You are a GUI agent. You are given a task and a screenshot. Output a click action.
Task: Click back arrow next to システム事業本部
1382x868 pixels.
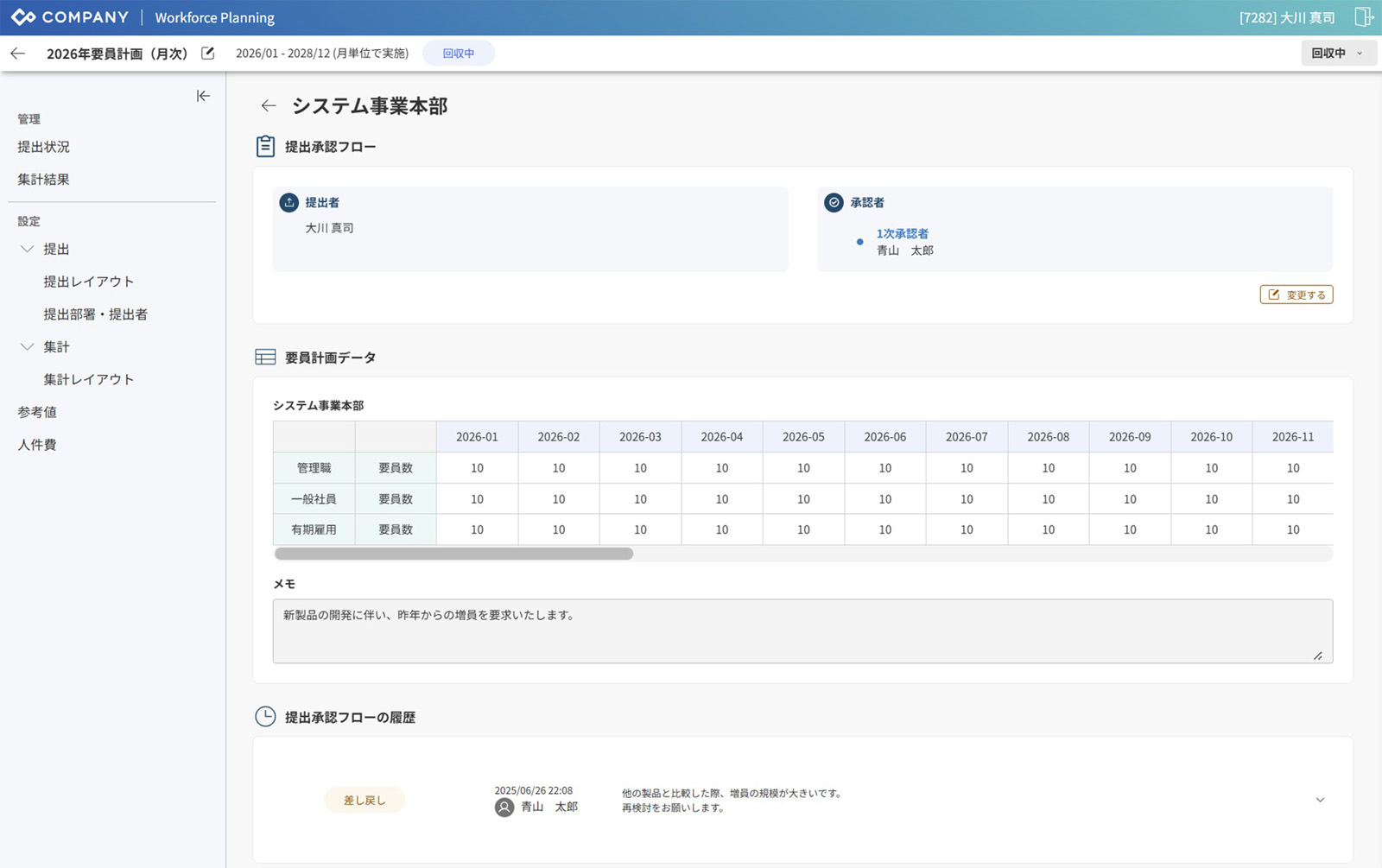tap(269, 105)
